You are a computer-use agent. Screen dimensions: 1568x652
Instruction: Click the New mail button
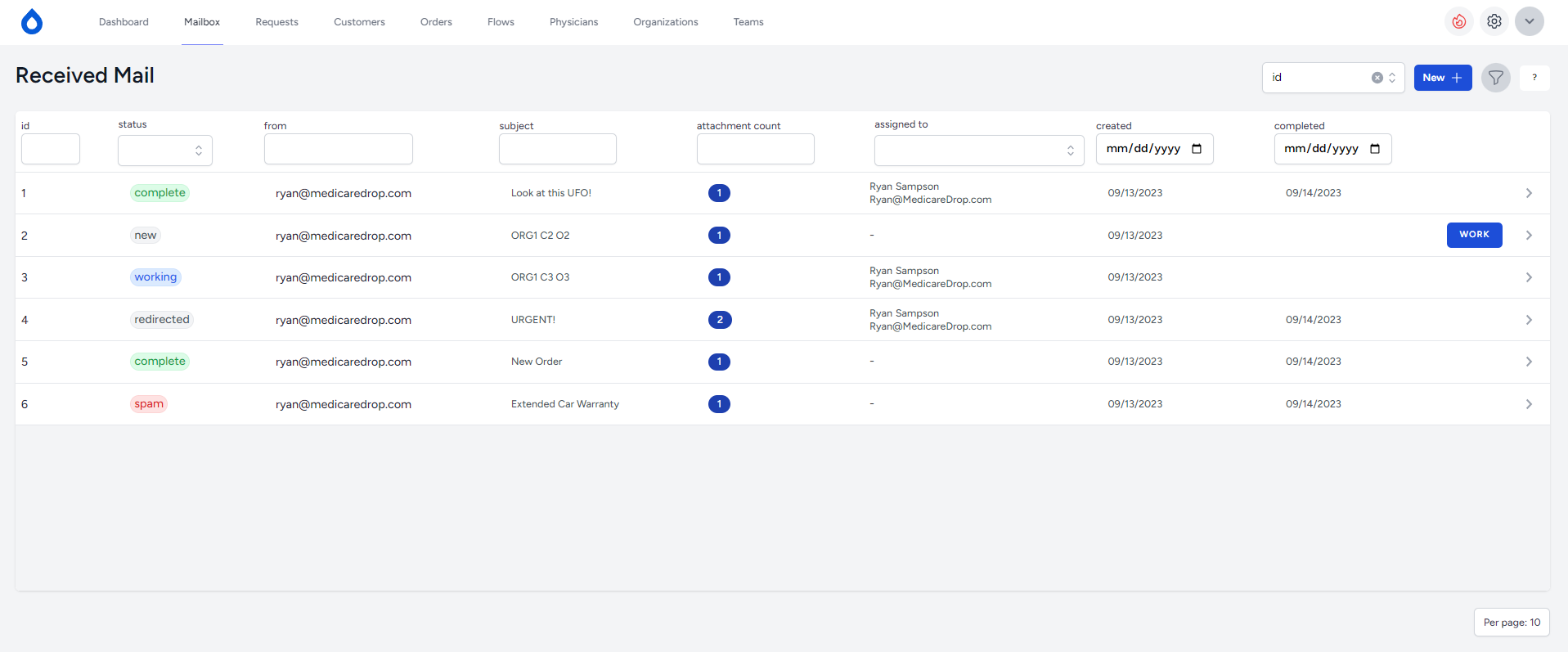click(x=1442, y=78)
